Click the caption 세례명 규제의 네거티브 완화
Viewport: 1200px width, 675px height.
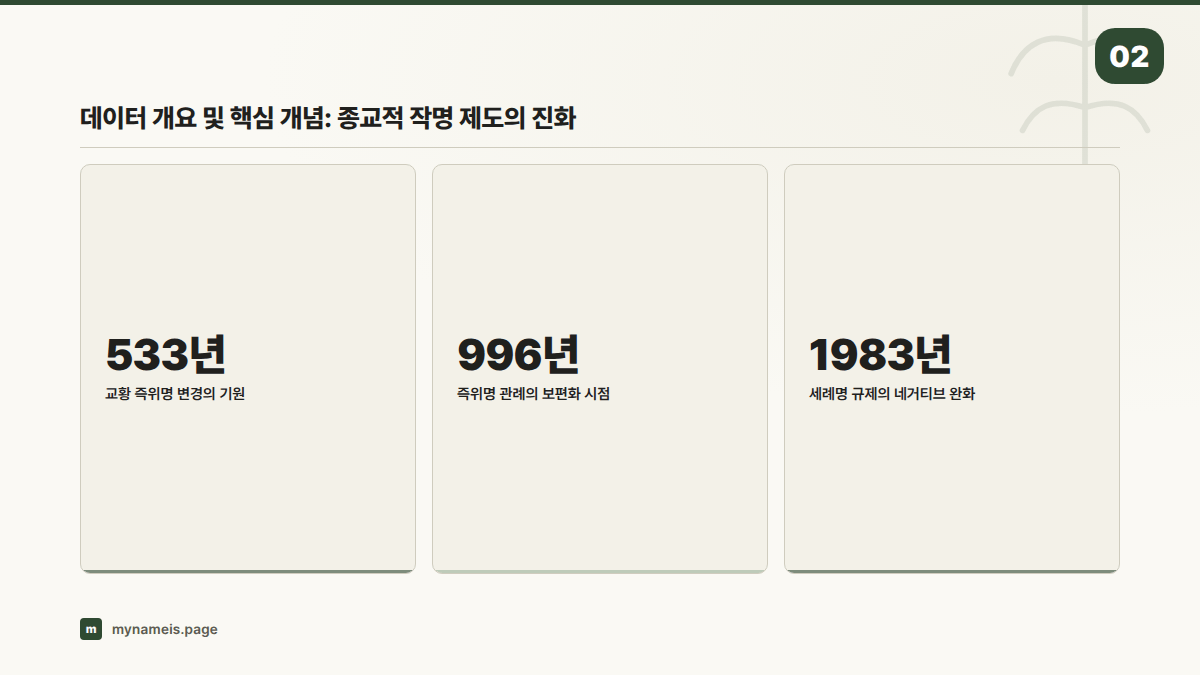click(x=892, y=394)
